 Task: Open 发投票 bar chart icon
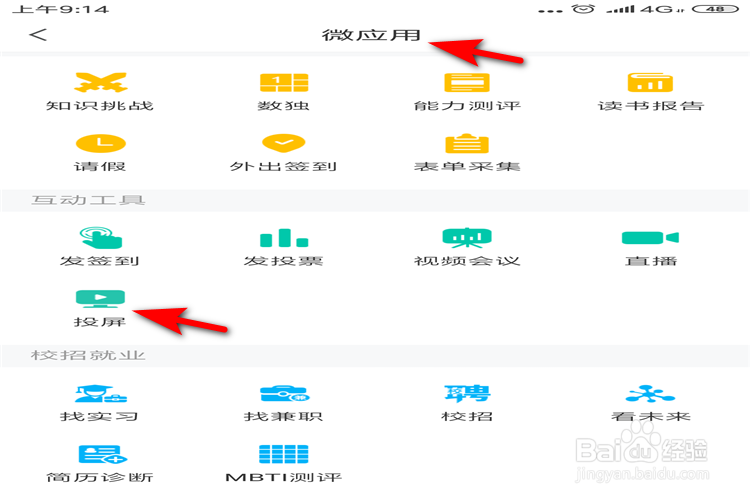(284, 237)
